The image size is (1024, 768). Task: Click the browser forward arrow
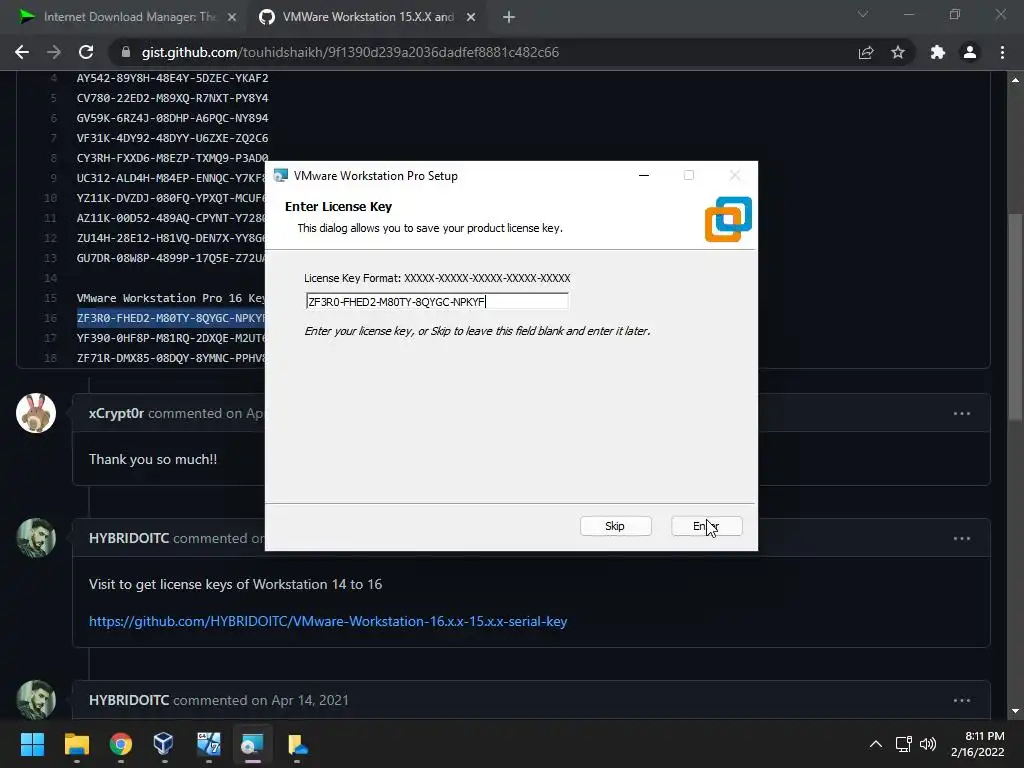pyautogui.click(x=54, y=52)
